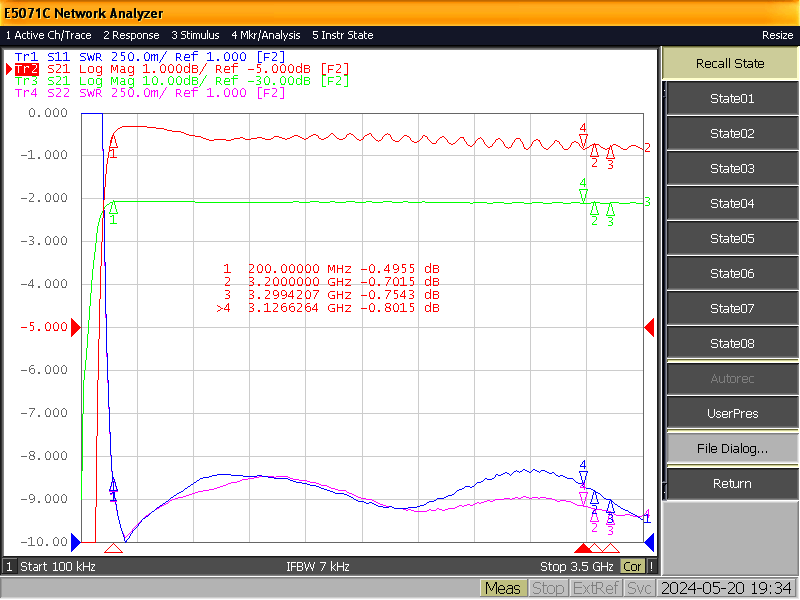Viewport: 800px width, 600px height.
Task: Click the Recall State softkey header
Action: tap(730, 63)
